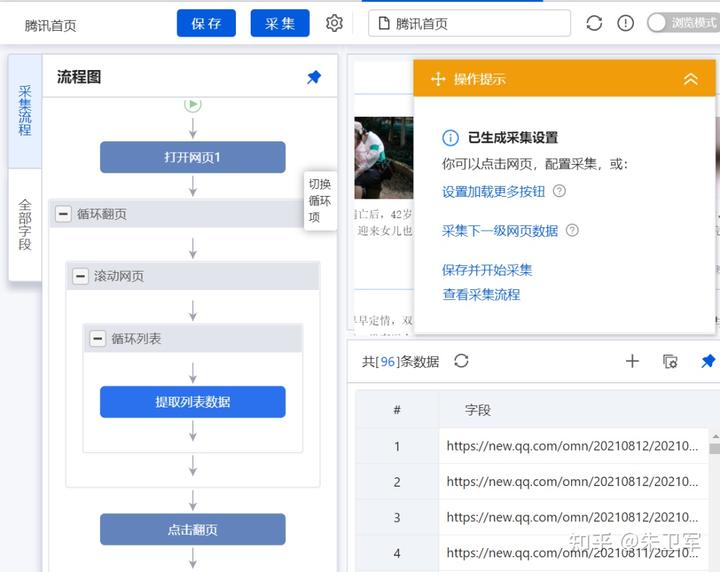Viewport: 720px width, 572px height.
Task: Collapse the 操作提示 panel with chevrons
Action: 690,79
